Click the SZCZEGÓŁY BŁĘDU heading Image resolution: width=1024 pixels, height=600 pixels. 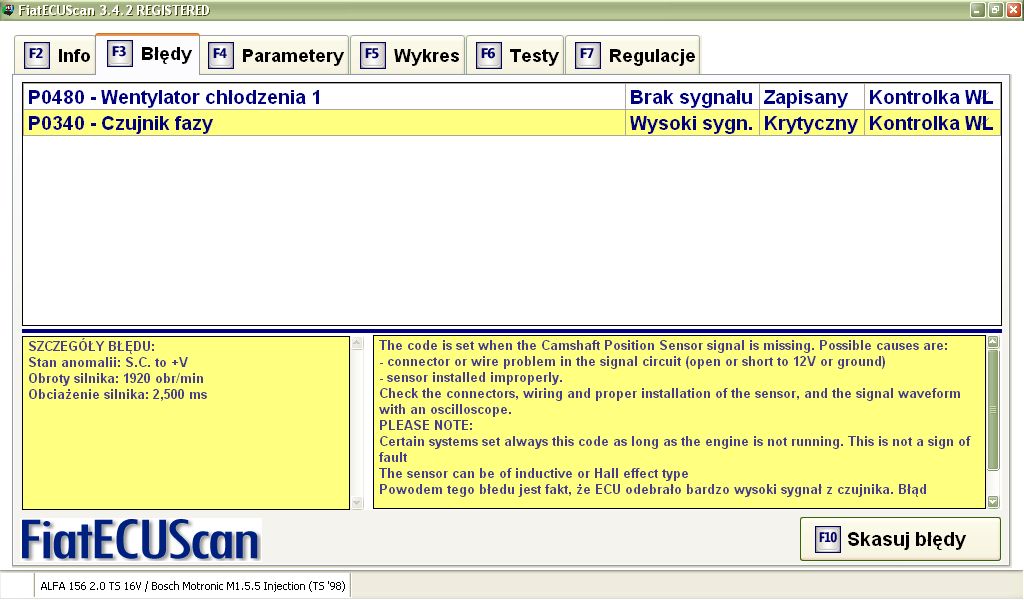click(91, 347)
